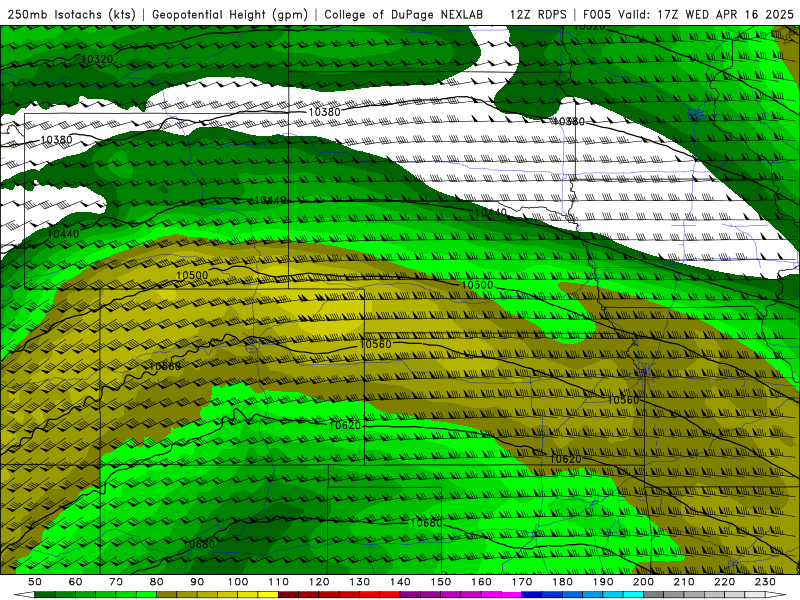Click the '230' label on the color scale
This screenshot has width=800, height=600.
[765, 582]
